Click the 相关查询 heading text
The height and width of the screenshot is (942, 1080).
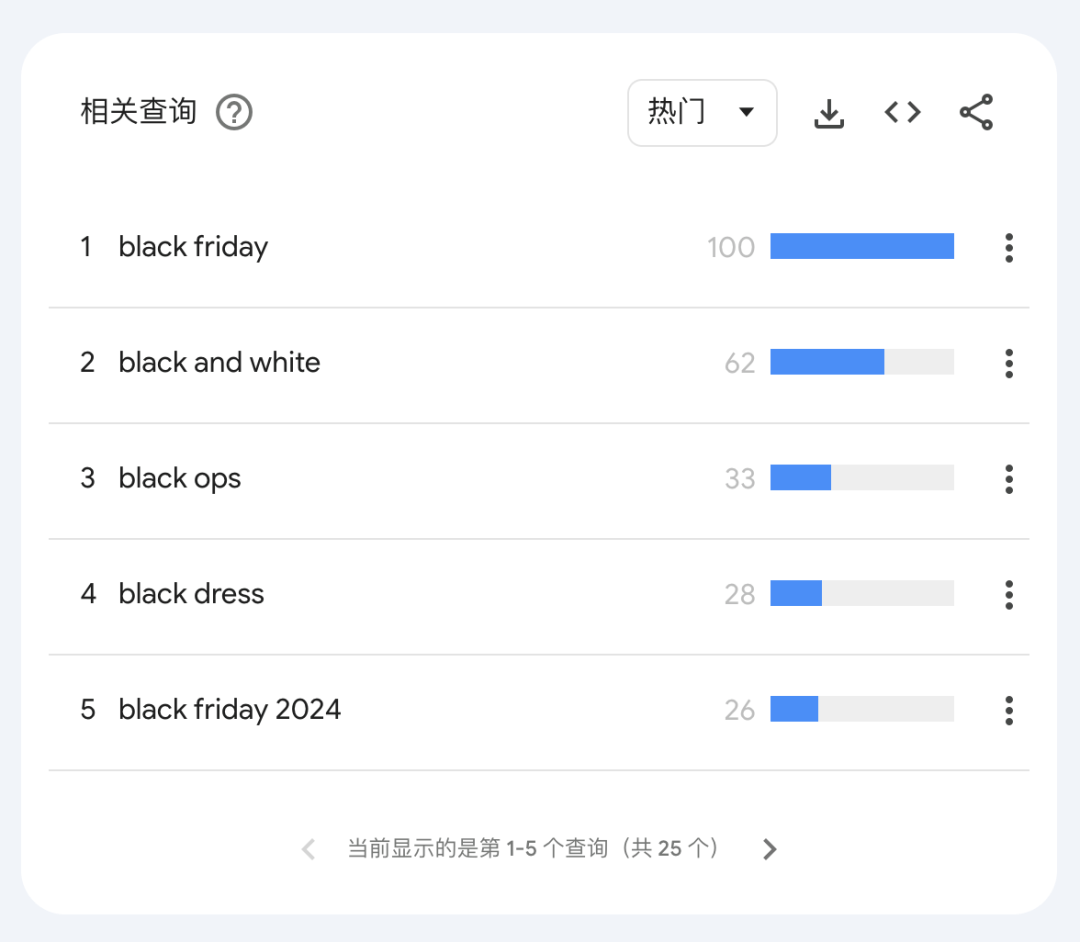pyautogui.click(x=138, y=112)
